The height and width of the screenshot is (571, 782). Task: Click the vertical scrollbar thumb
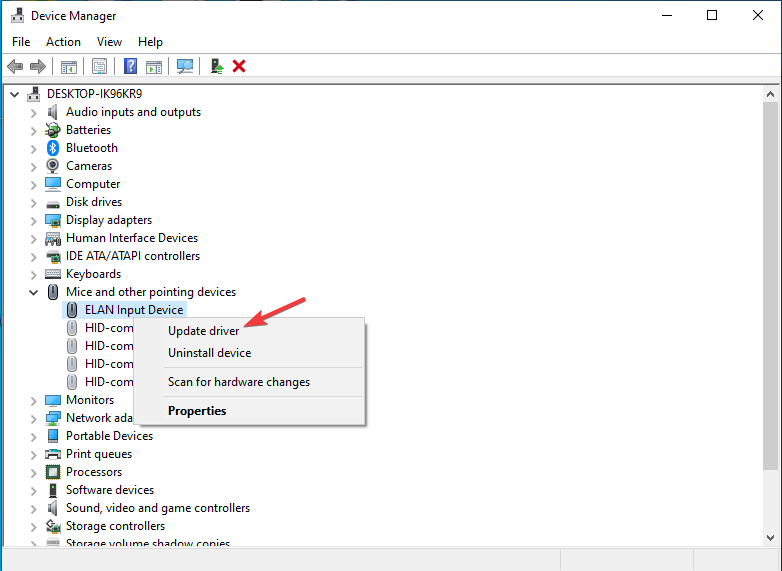coord(770,285)
